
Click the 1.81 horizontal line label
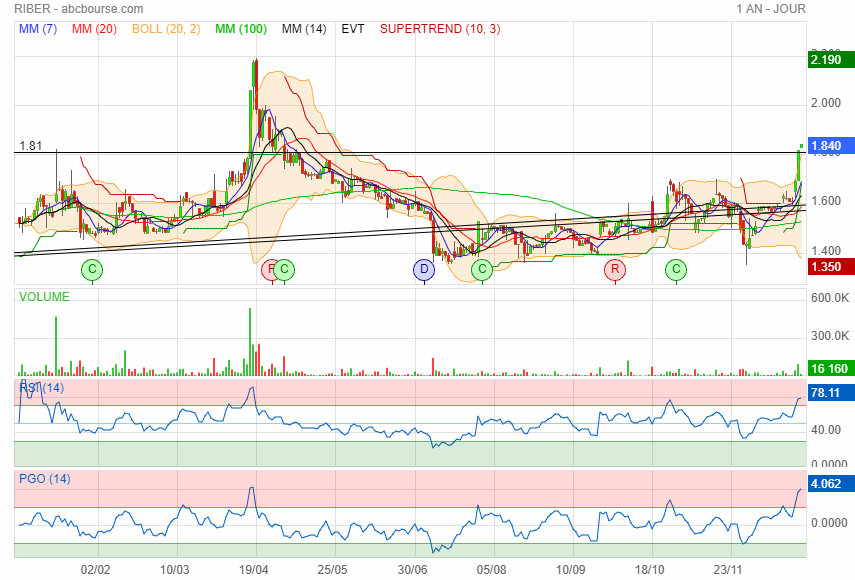(31, 146)
